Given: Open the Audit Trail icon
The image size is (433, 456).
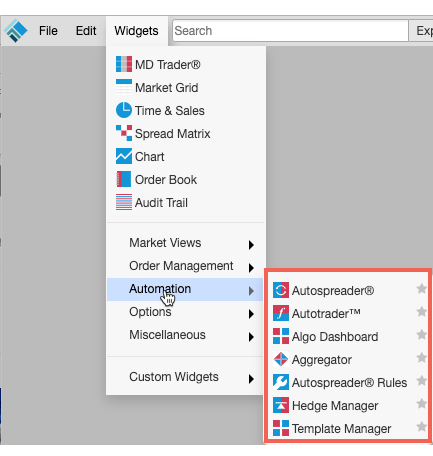Looking at the screenshot, I should [124, 202].
